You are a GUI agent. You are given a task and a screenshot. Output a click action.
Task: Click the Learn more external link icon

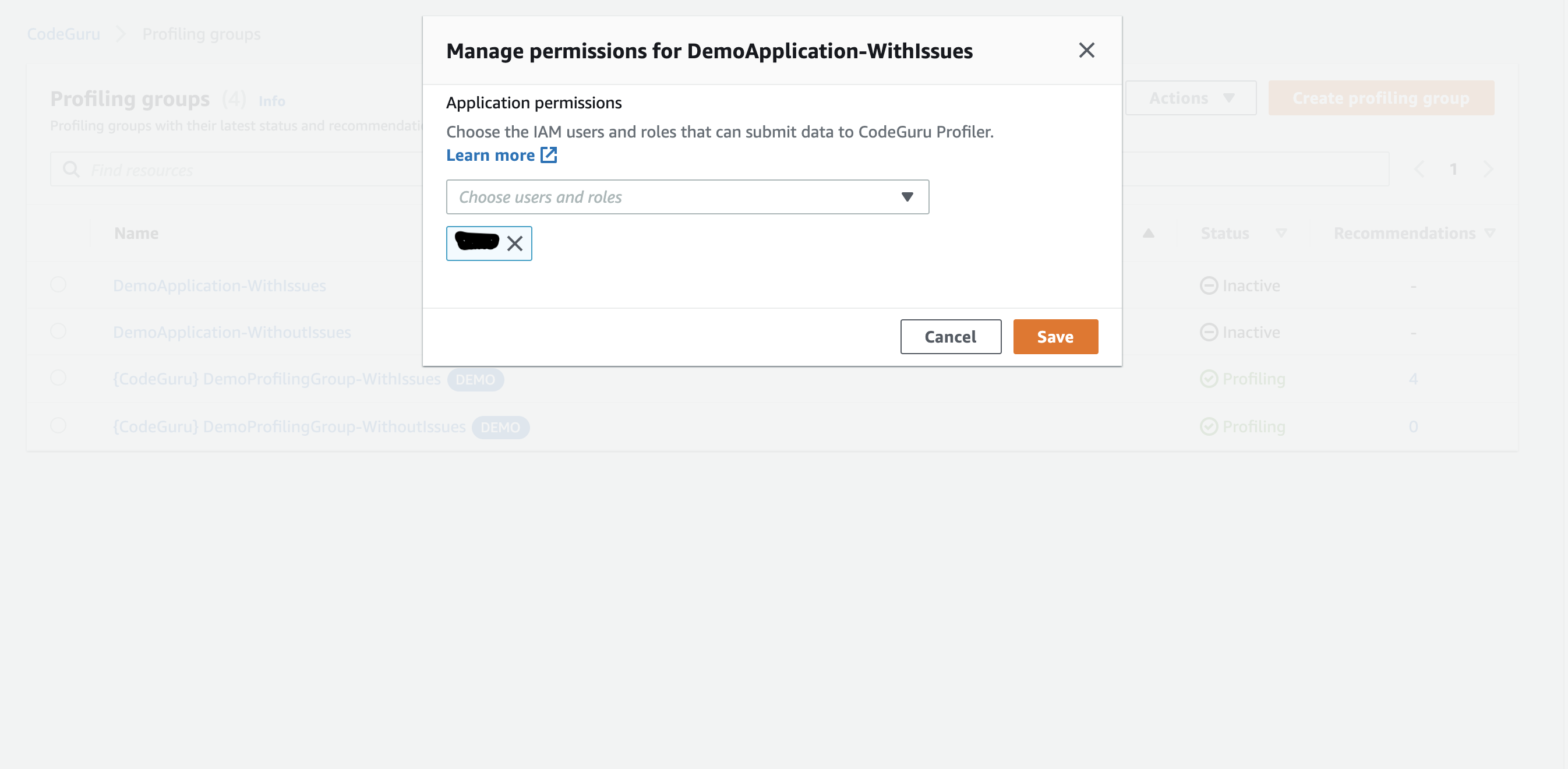tap(549, 156)
